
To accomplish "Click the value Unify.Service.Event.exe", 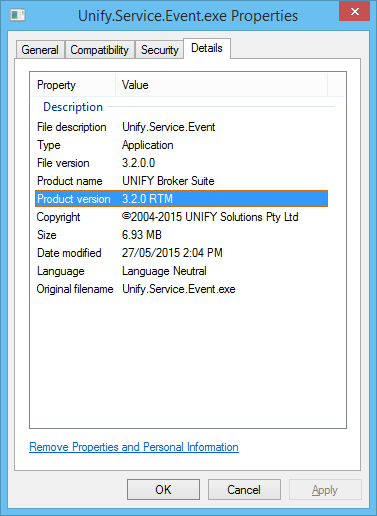I will (x=179, y=289).
